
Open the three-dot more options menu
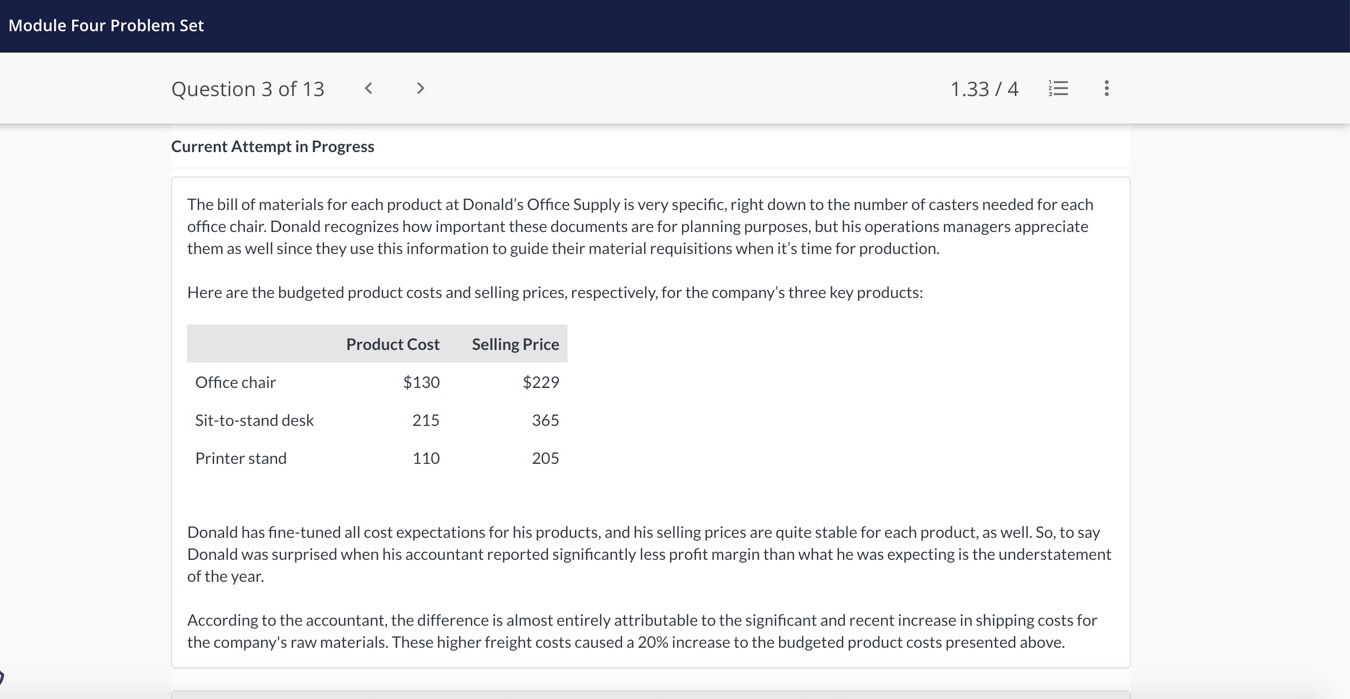point(1106,88)
